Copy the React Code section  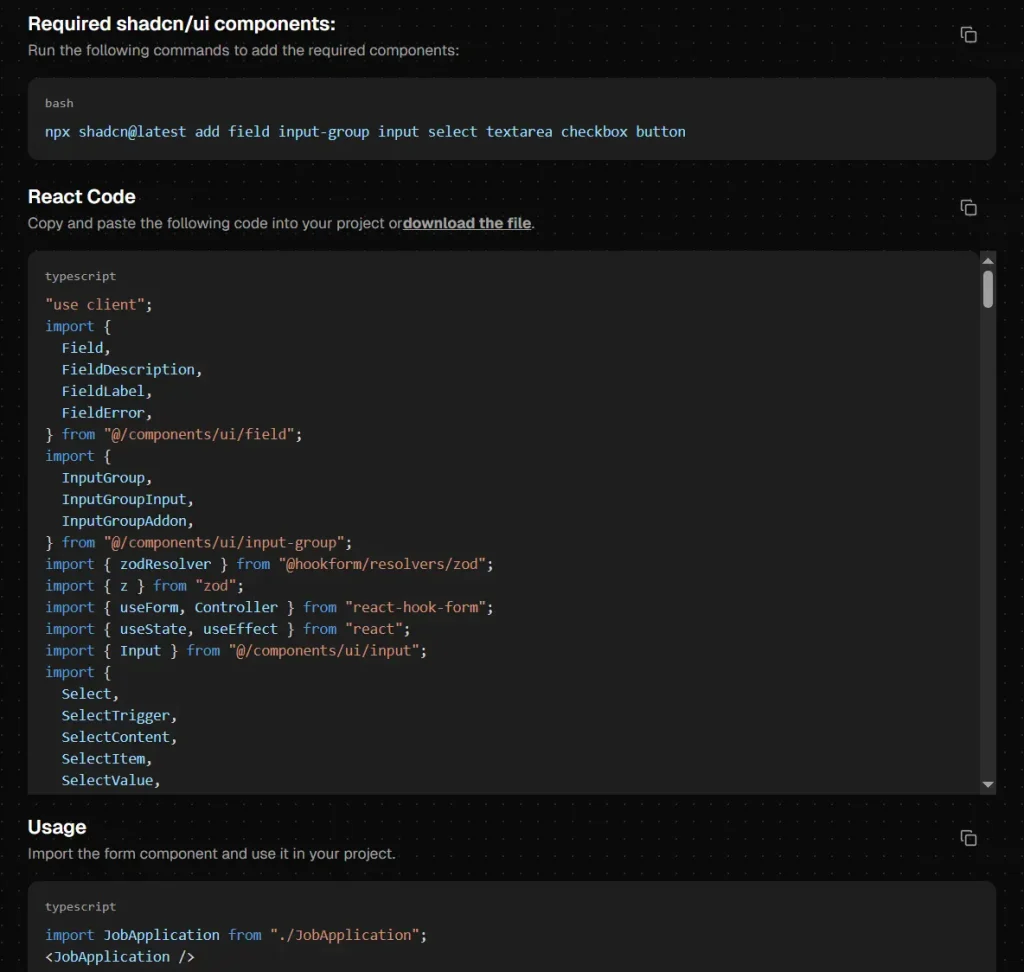pyautogui.click(x=967, y=207)
